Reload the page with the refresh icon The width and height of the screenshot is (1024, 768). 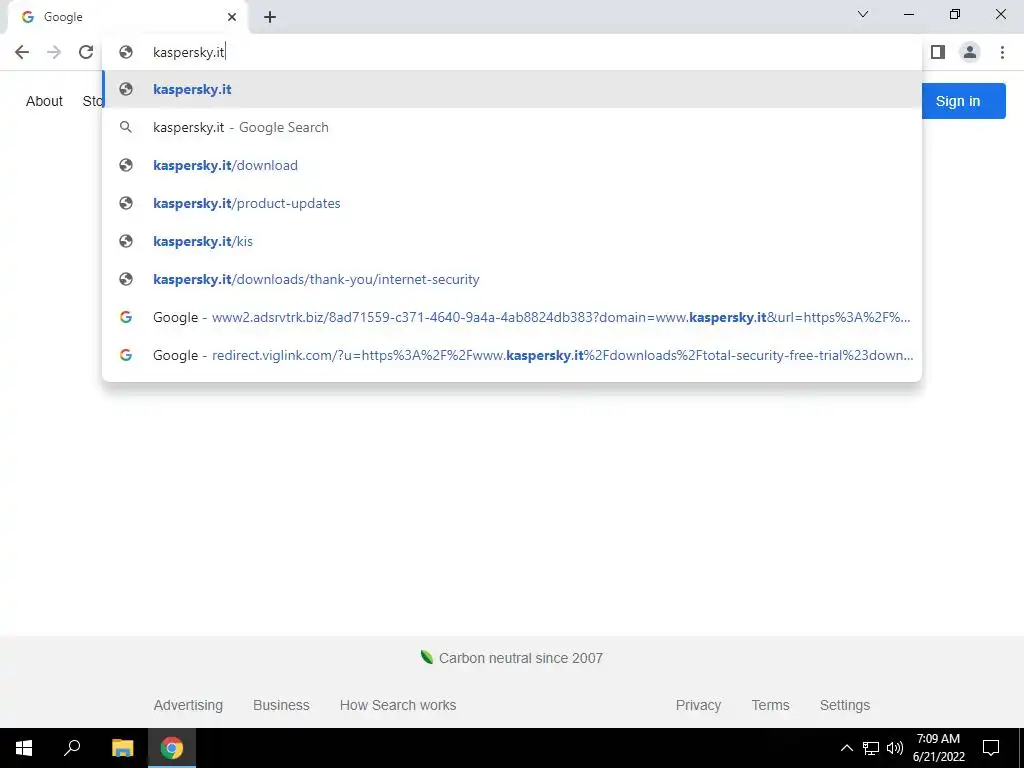pos(86,52)
